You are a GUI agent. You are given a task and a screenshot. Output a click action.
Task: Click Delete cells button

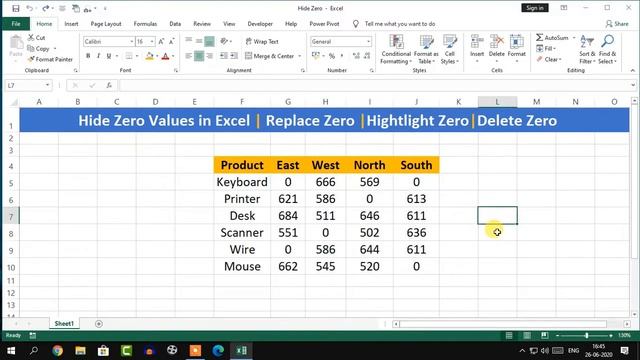pos(496,49)
